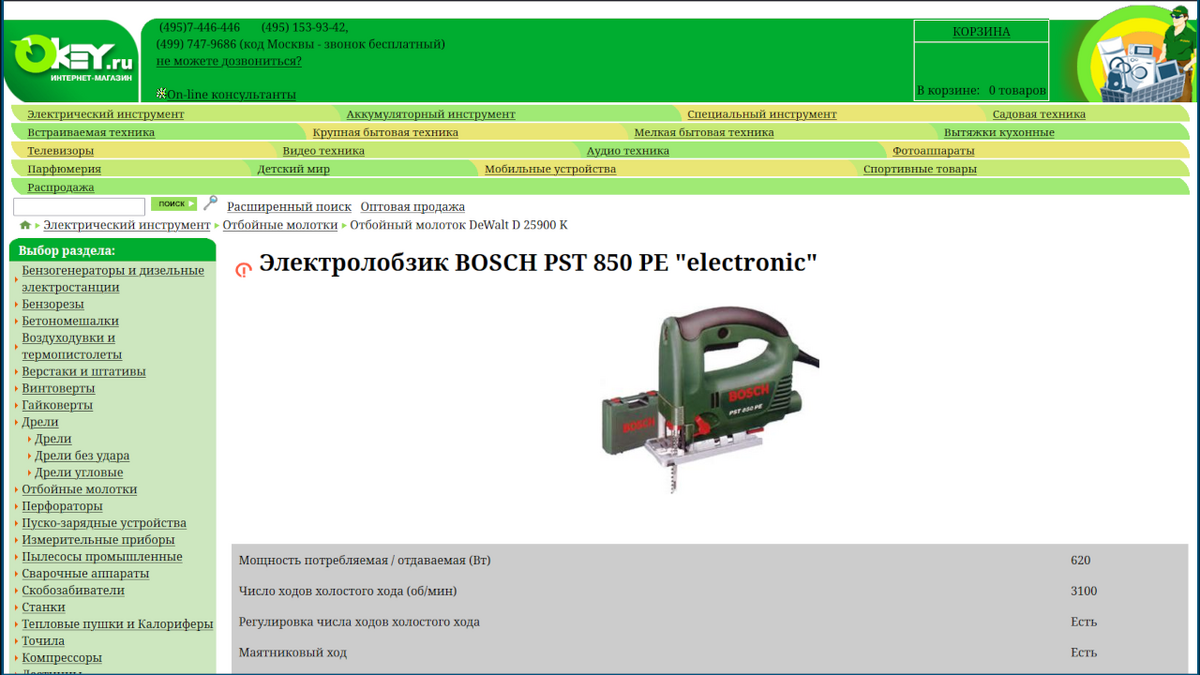The height and width of the screenshot is (675, 1200).
Task: Open the Вытяжки кухонные menu item
Action: click(999, 132)
